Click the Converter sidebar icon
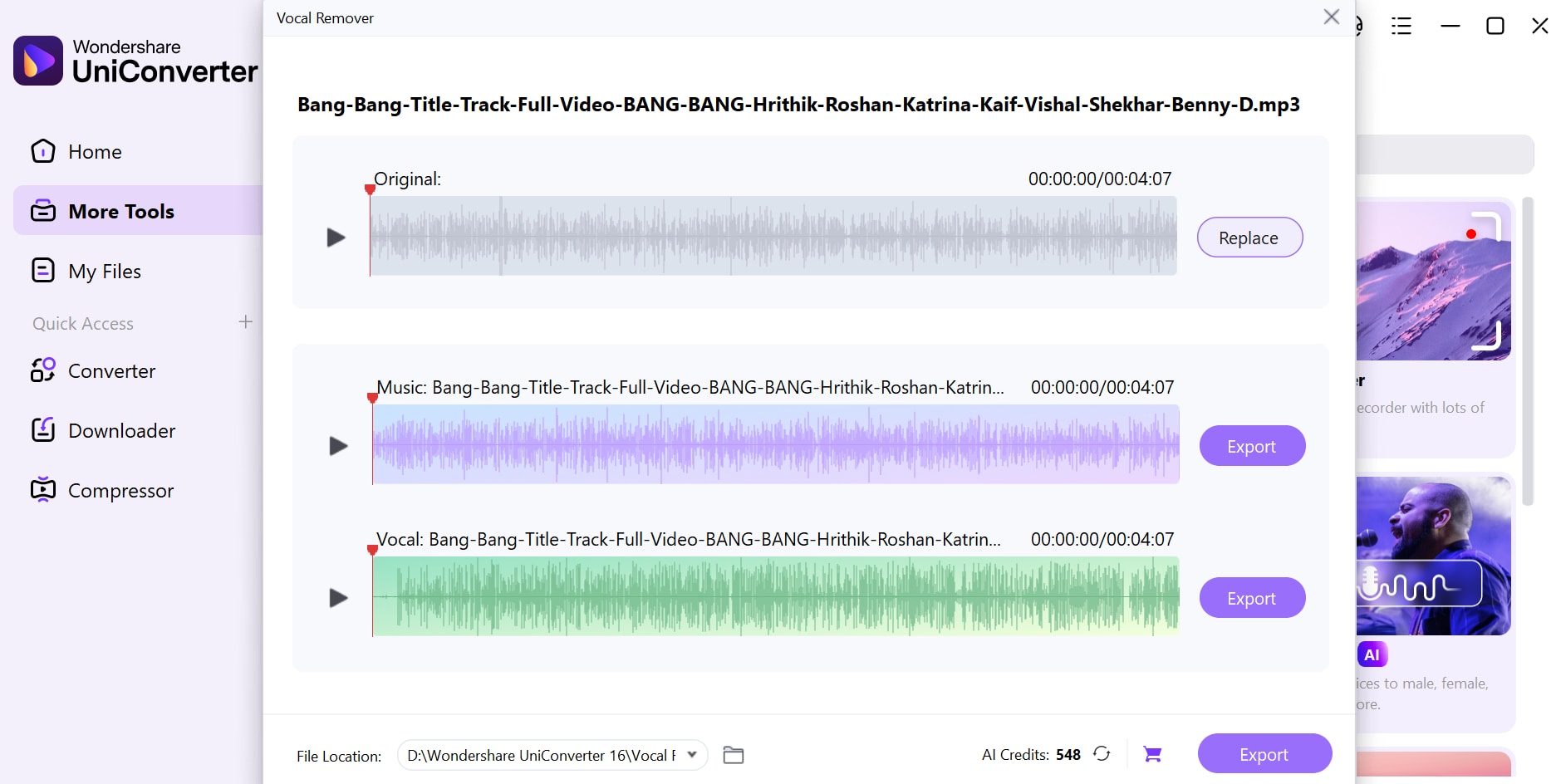This screenshot has width=1556, height=784. pyautogui.click(x=43, y=370)
